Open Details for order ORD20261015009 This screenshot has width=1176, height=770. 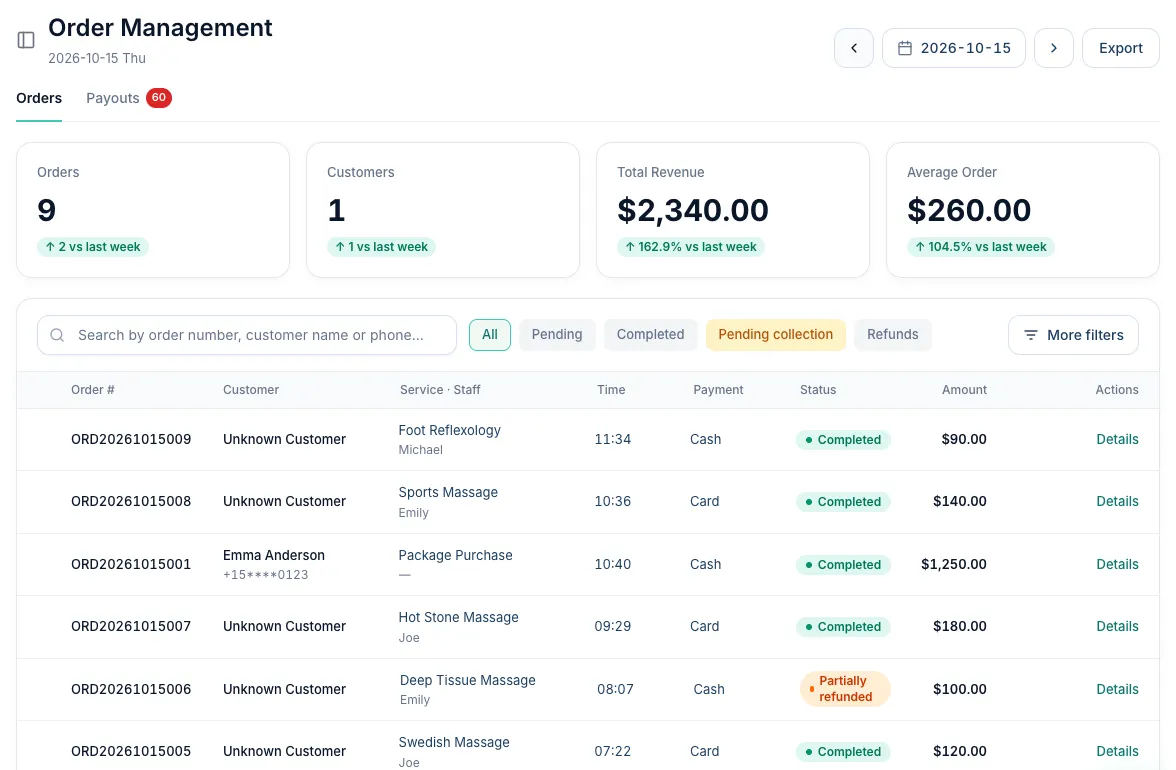click(1117, 439)
